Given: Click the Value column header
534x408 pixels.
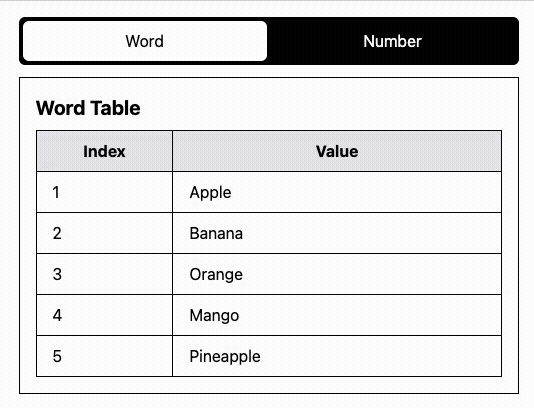Looking at the screenshot, I should [337, 151].
